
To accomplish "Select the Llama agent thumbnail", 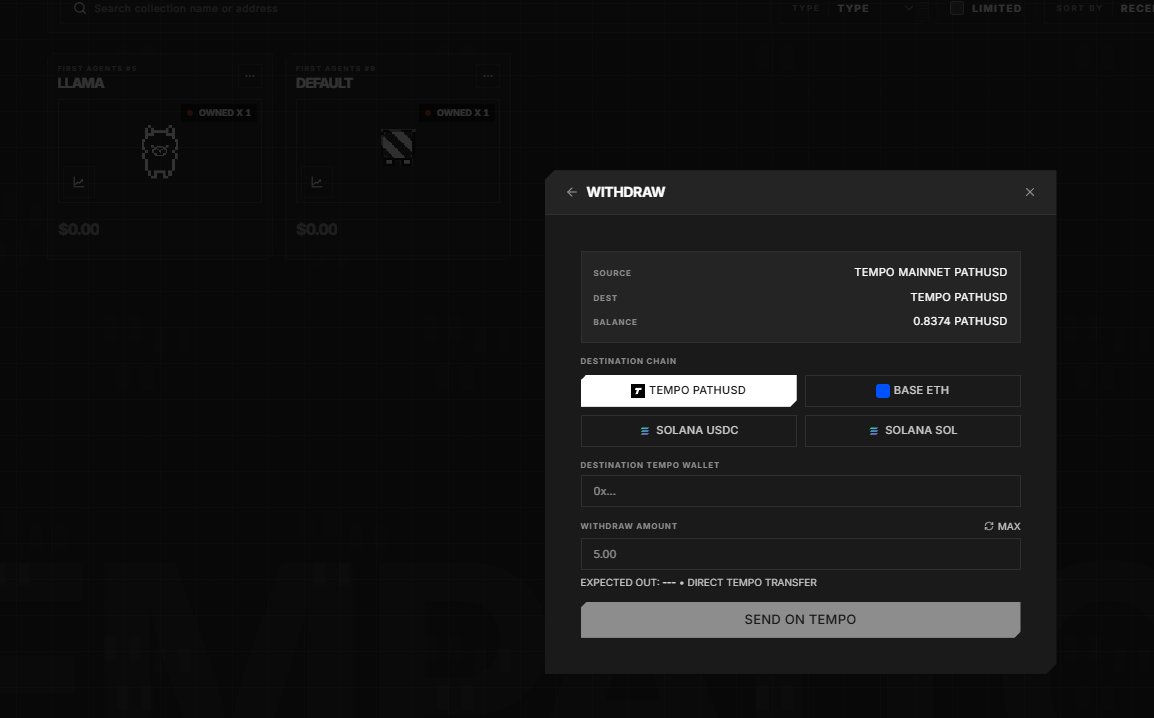I will click(160, 152).
